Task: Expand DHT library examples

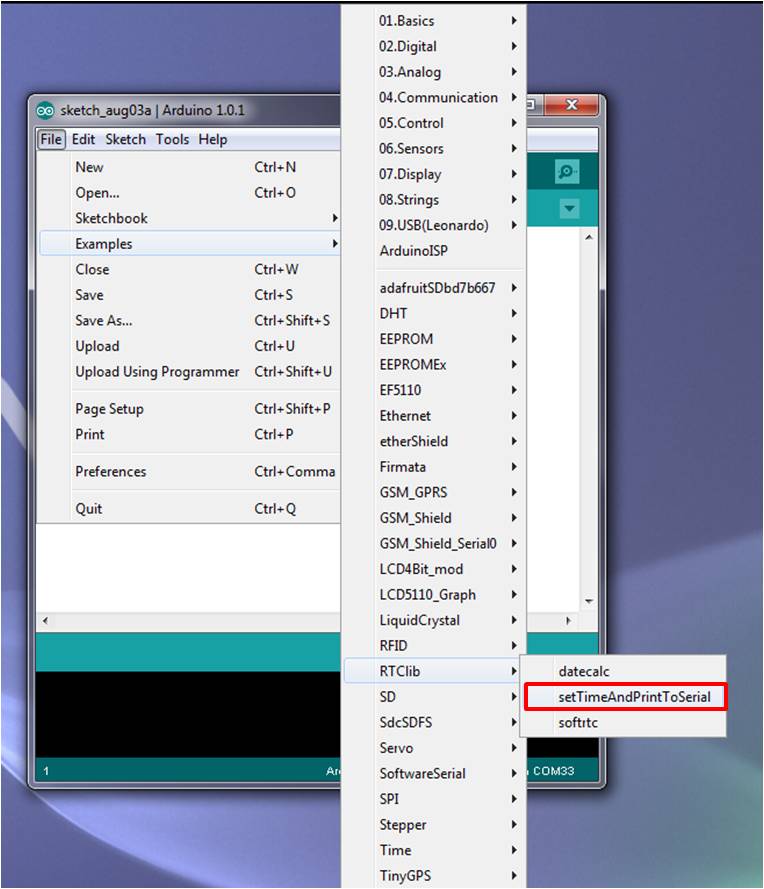Action: coord(434,314)
